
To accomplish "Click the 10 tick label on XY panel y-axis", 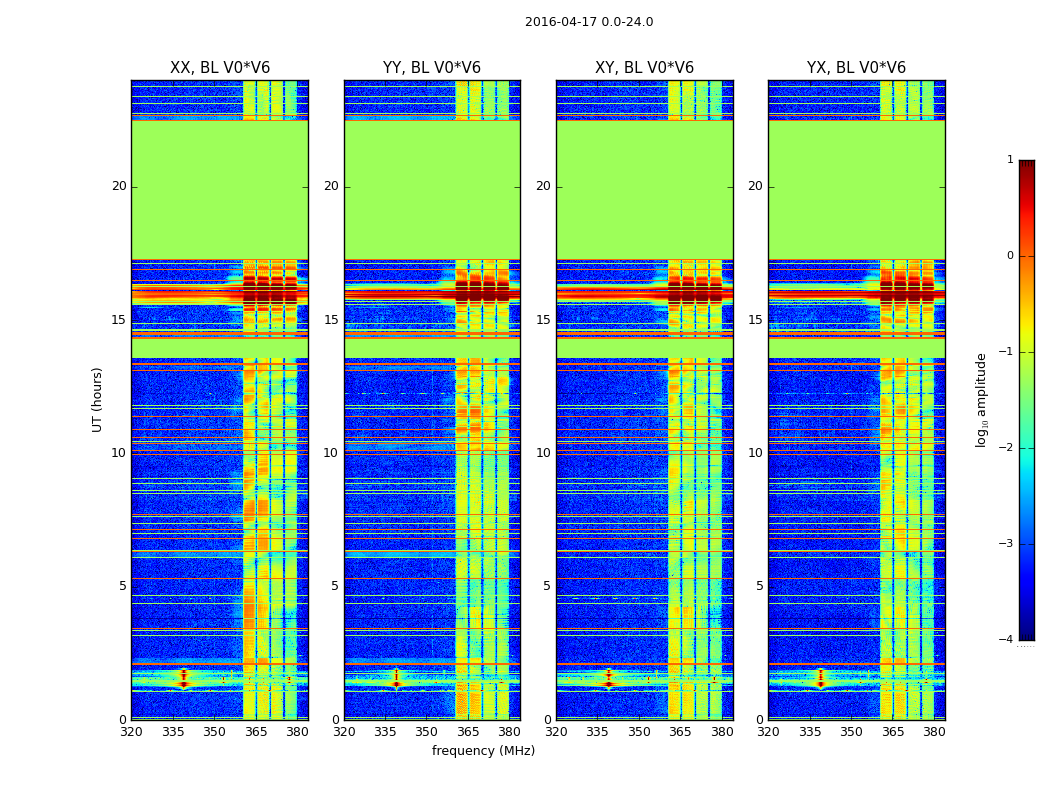I will 543,453.
